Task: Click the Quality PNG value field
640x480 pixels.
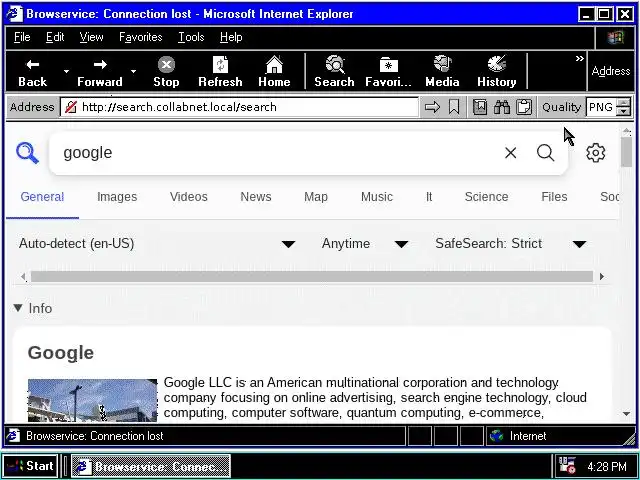Action: pos(601,107)
